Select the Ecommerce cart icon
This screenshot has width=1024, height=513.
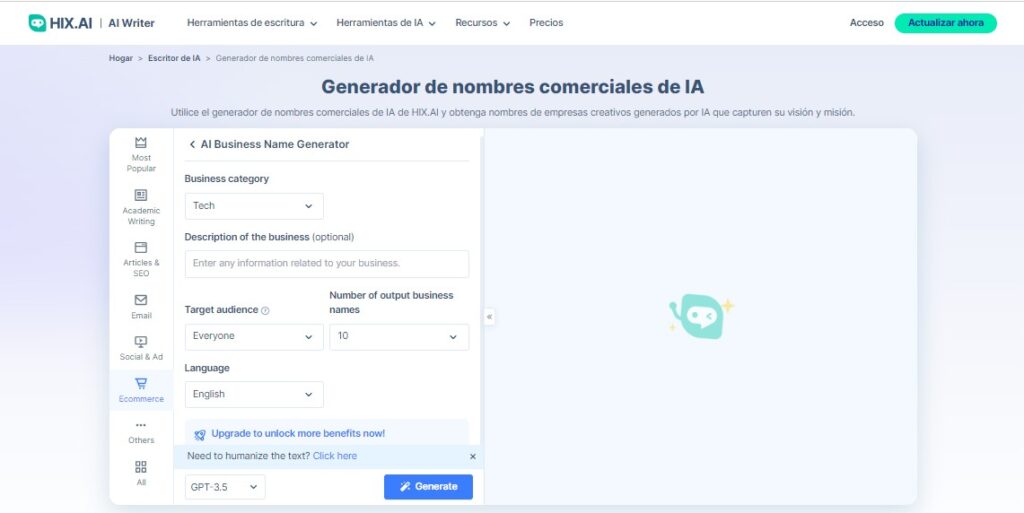coord(141,383)
